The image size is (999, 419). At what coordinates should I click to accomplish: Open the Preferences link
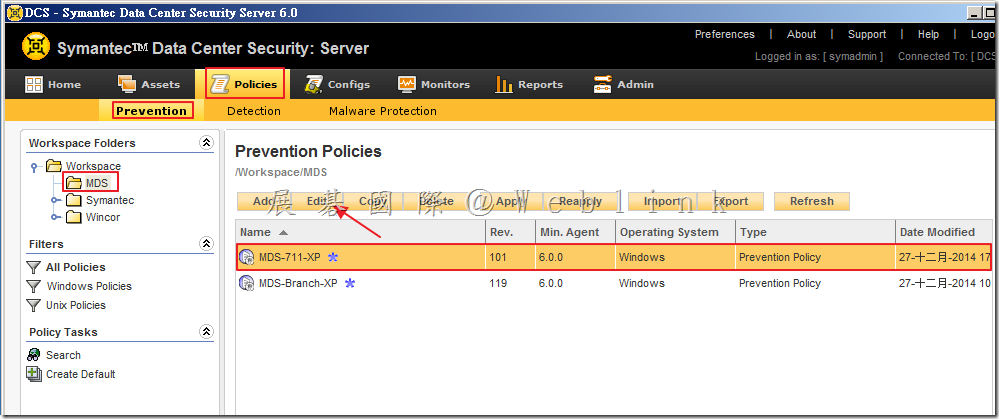[x=724, y=34]
